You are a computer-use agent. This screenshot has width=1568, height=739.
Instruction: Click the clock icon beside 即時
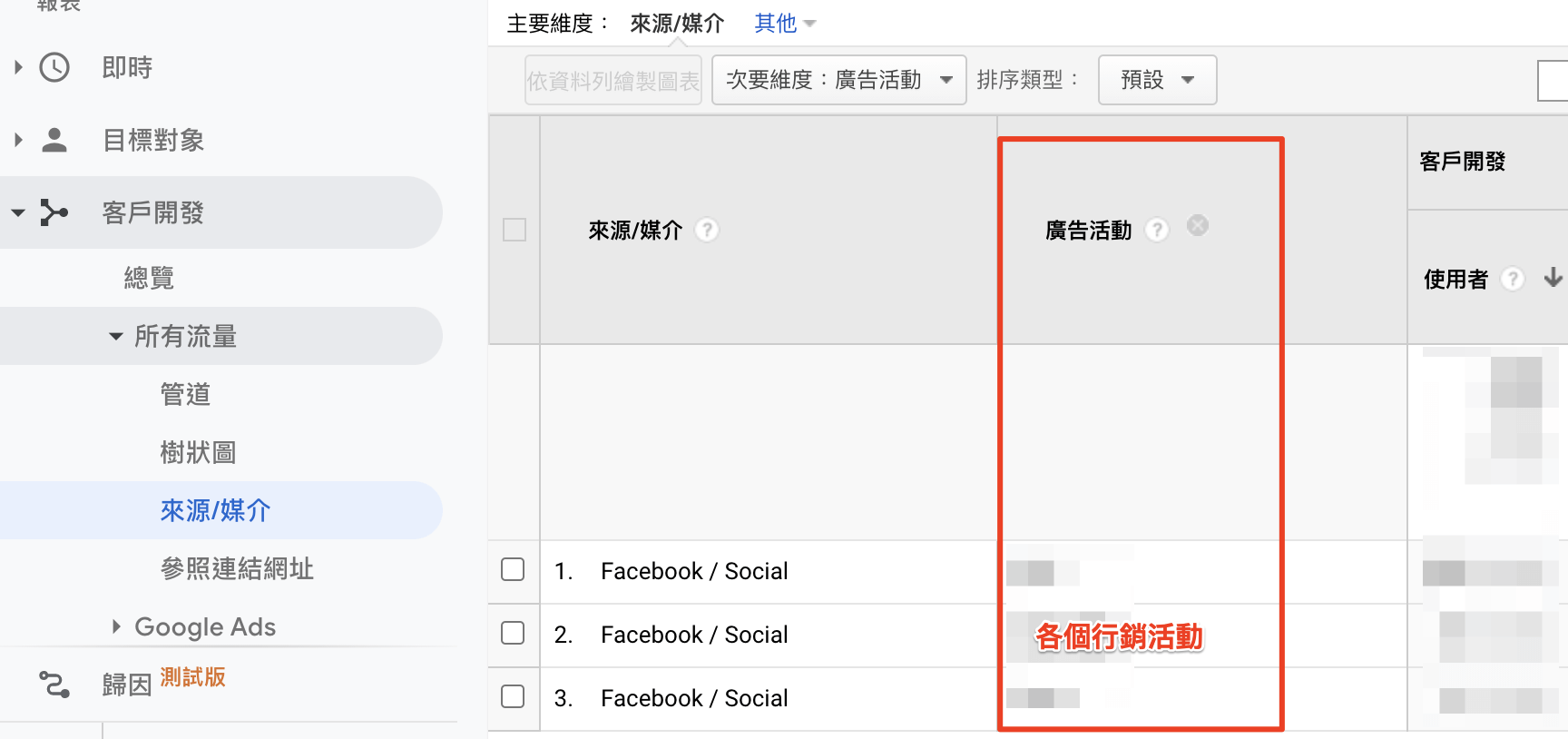(54, 67)
